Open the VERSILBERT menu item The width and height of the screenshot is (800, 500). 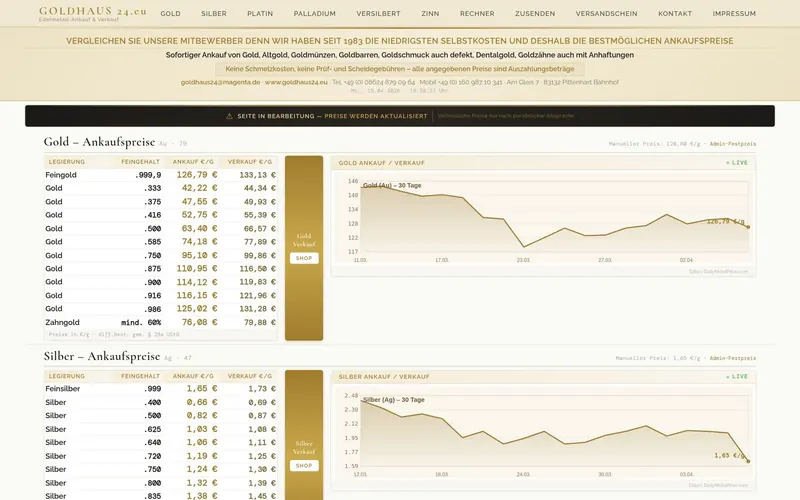[378, 14]
